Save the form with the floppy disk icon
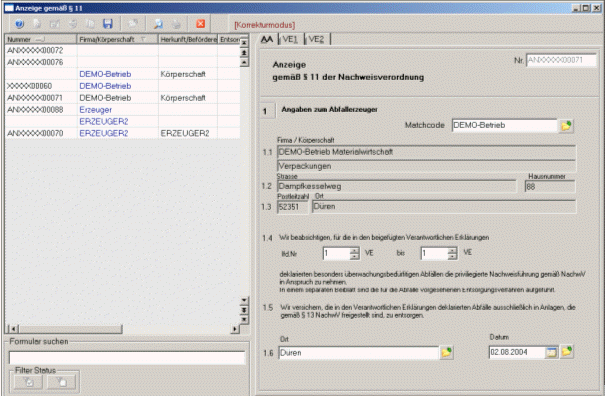 108,24
